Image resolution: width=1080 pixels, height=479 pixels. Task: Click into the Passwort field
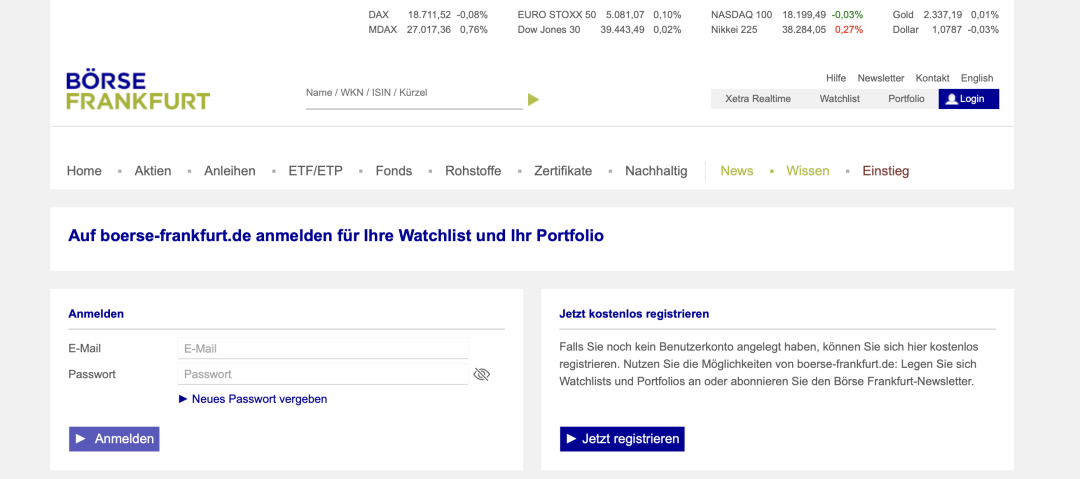point(322,374)
